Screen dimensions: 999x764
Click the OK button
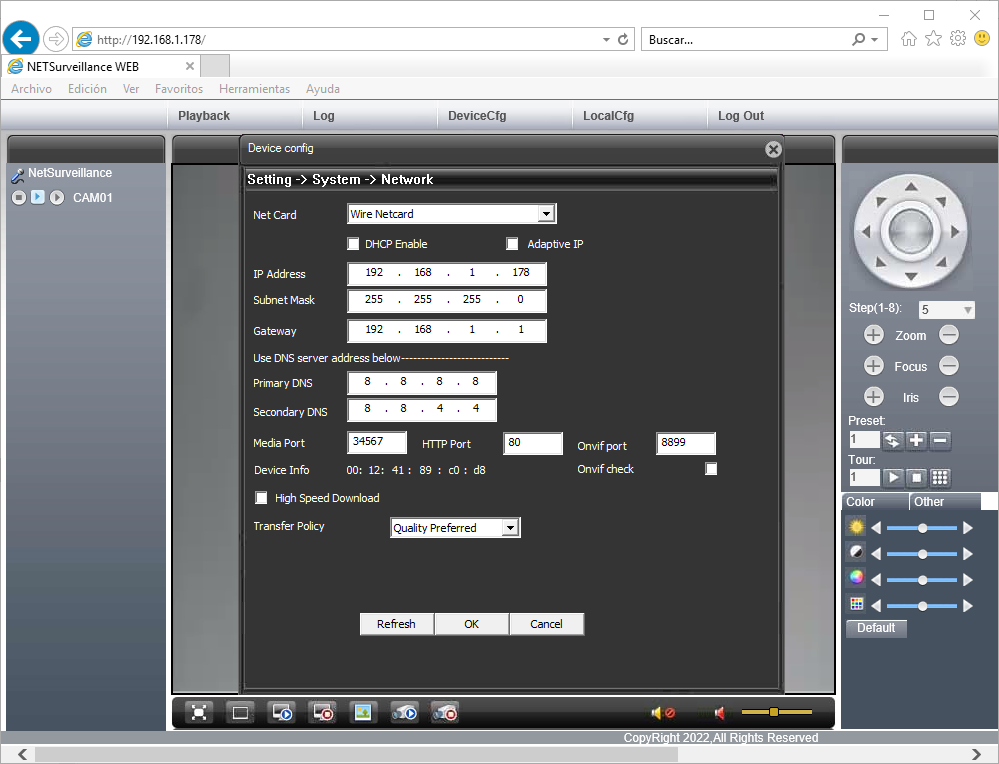[471, 624]
